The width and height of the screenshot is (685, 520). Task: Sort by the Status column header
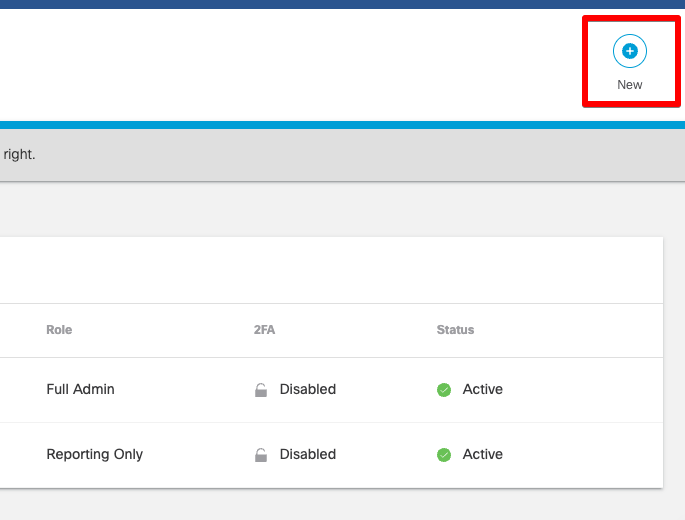[455, 330]
